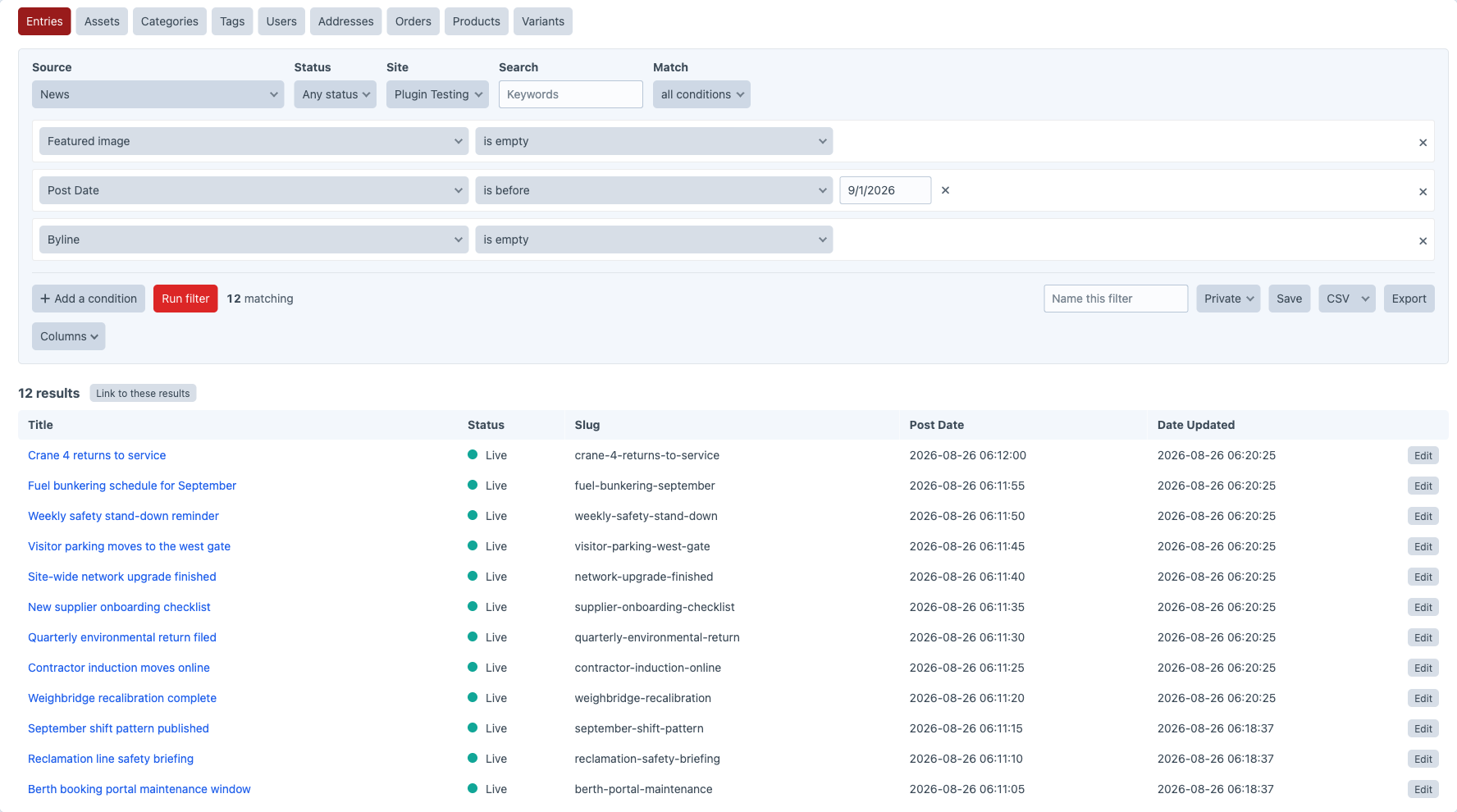
Task: Edit the Weekly safety stand-down row
Action: (1423, 517)
